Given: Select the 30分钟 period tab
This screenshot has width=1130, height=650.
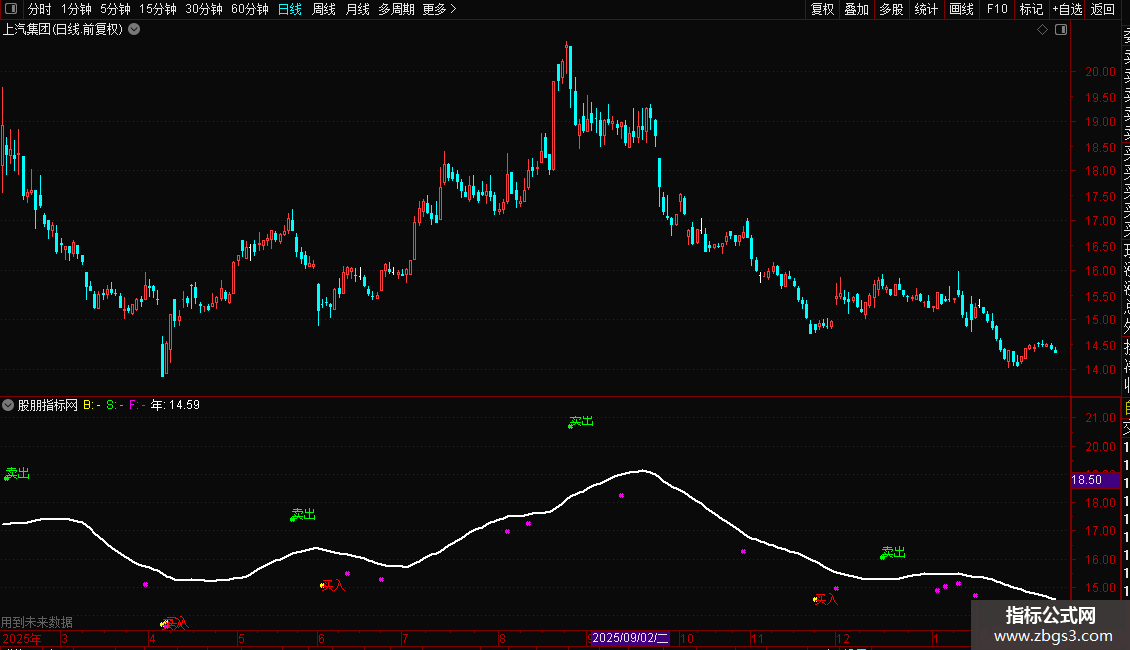Looking at the screenshot, I should click(204, 9).
